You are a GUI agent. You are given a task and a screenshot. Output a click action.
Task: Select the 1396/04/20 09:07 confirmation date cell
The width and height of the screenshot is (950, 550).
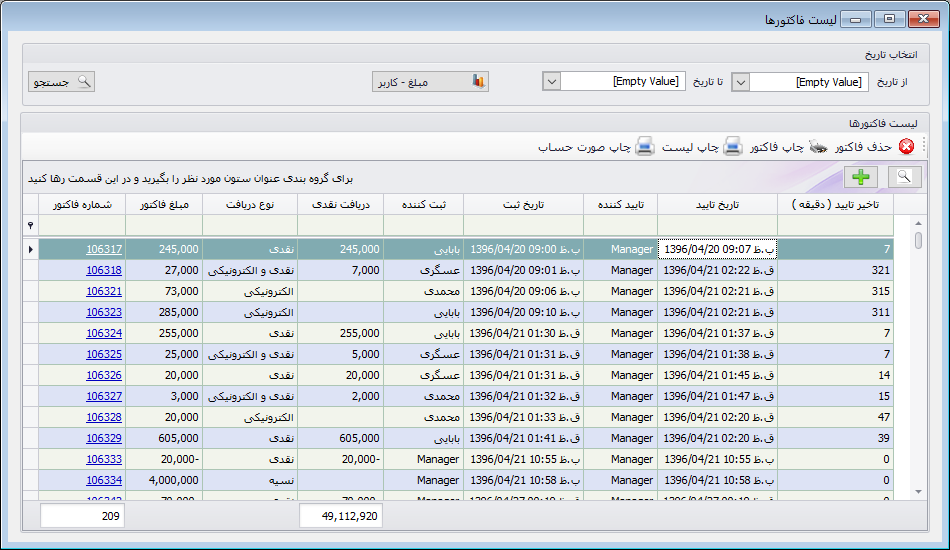pyautogui.click(x=717, y=250)
